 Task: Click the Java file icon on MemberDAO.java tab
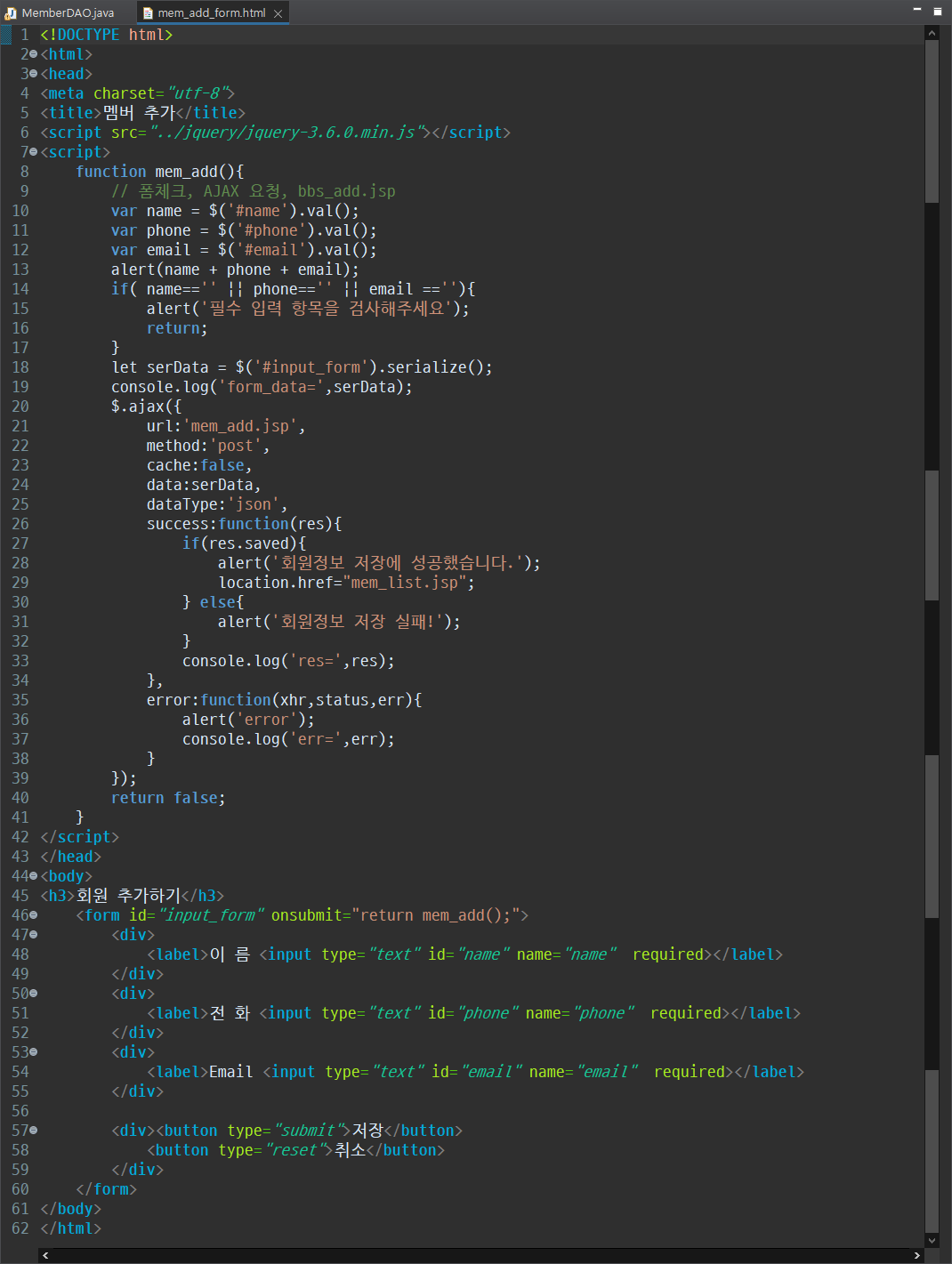11,13
